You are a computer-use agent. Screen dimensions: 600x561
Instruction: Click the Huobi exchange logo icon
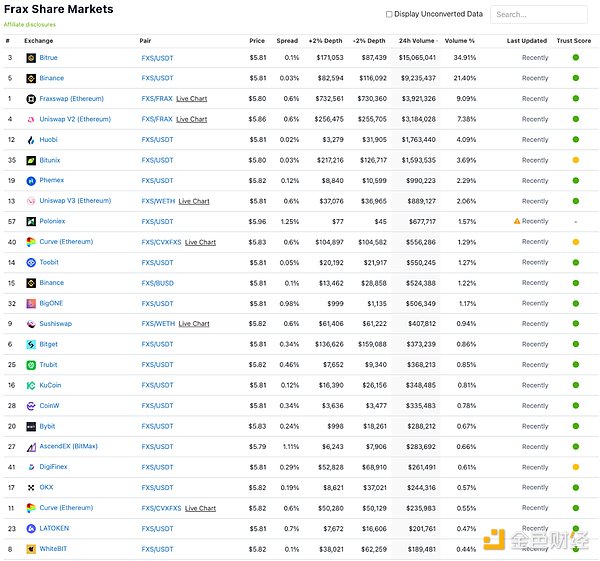[x=31, y=140]
